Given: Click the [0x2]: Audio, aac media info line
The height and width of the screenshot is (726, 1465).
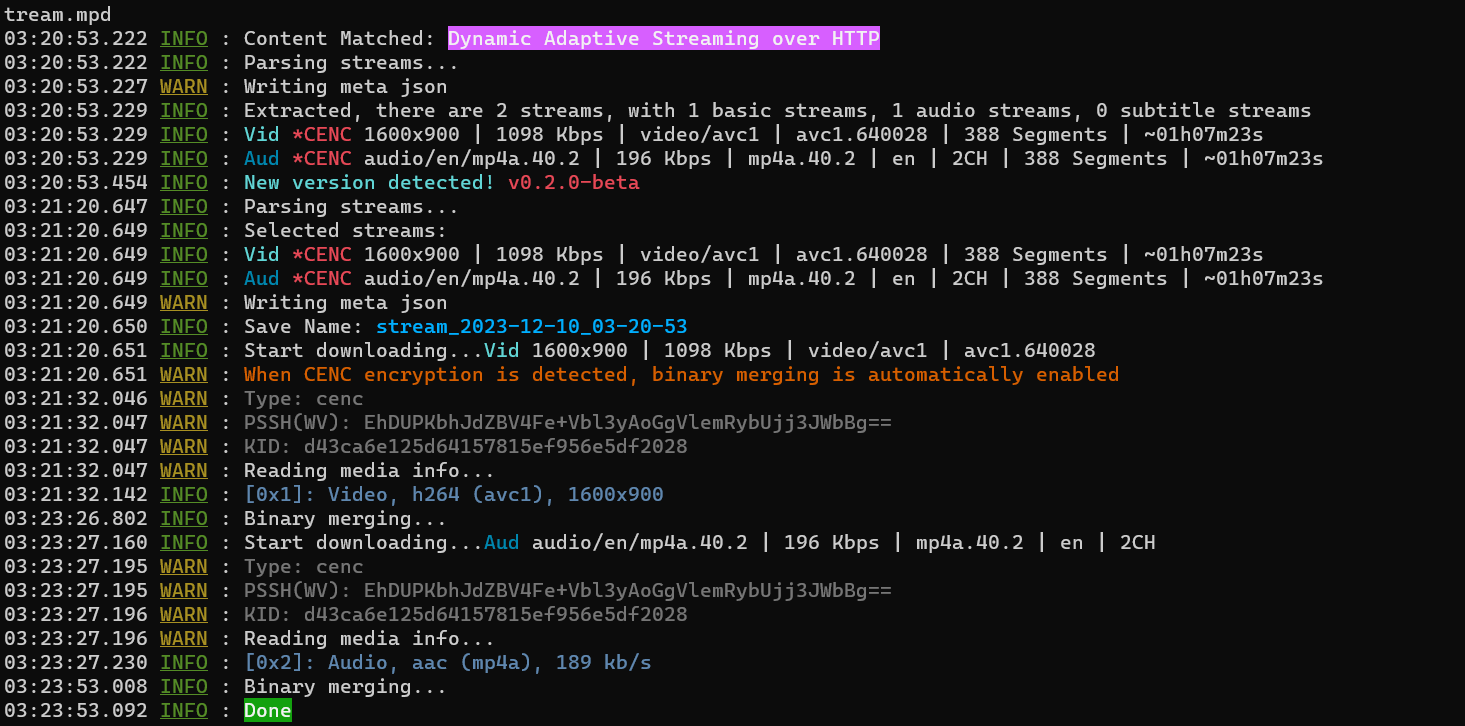Looking at the screenshot, I should (447, 663).
